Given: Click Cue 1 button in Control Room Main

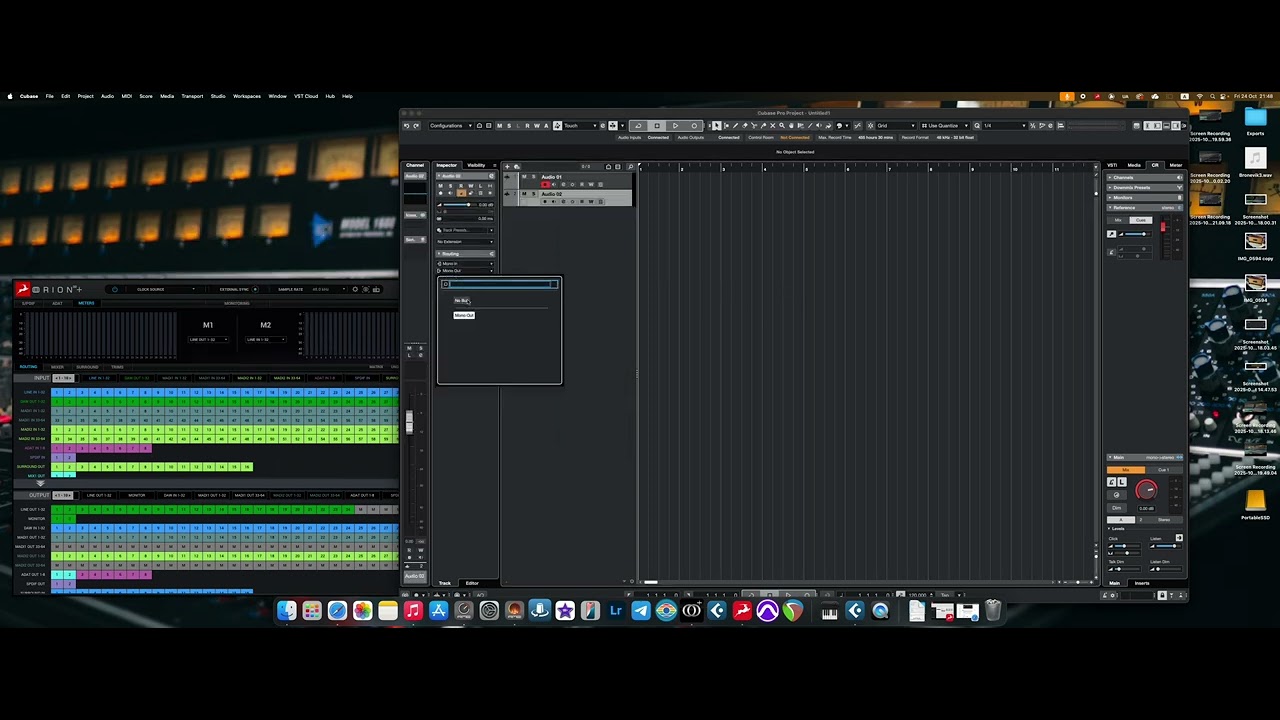Looking at the screenshot, I should click(1164, 470).
